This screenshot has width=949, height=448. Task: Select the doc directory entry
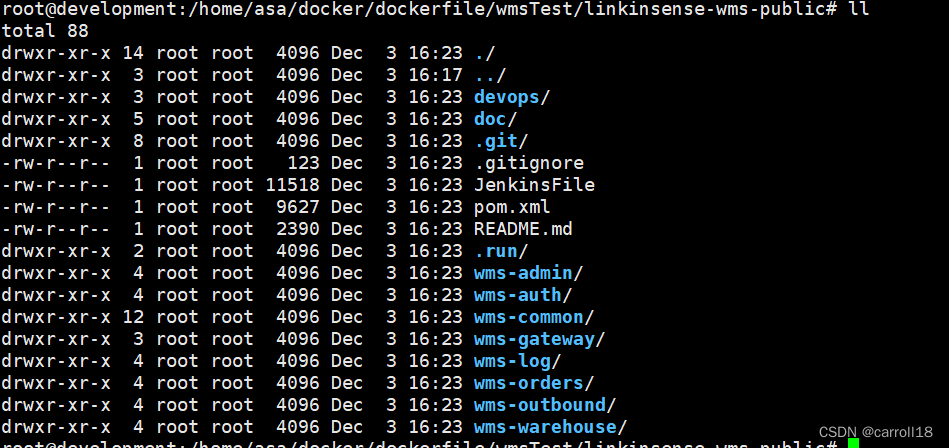pos(490,119)
